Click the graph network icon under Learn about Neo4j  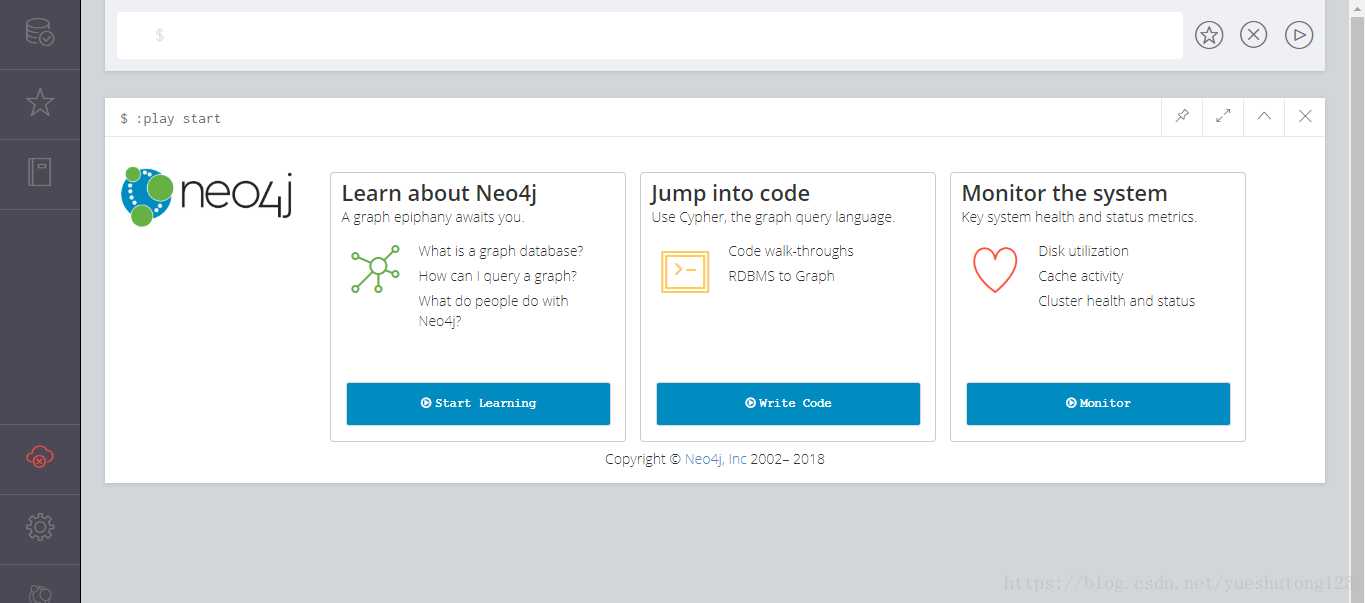[375, 270]
